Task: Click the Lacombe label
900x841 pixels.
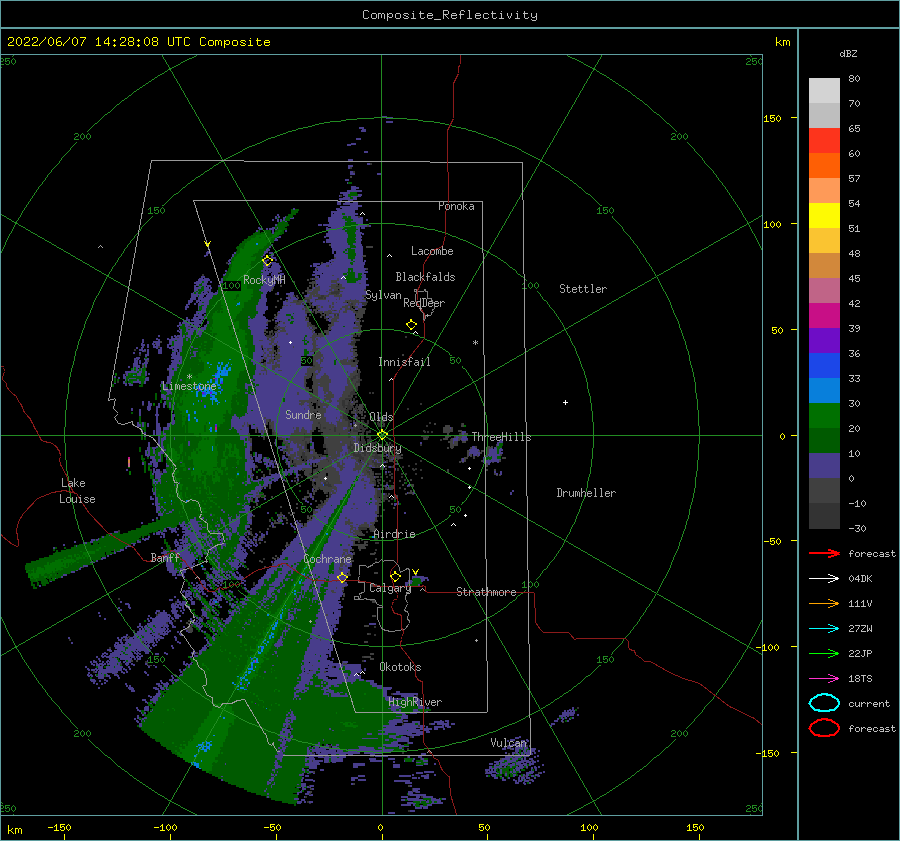Action: coord(432,251)
